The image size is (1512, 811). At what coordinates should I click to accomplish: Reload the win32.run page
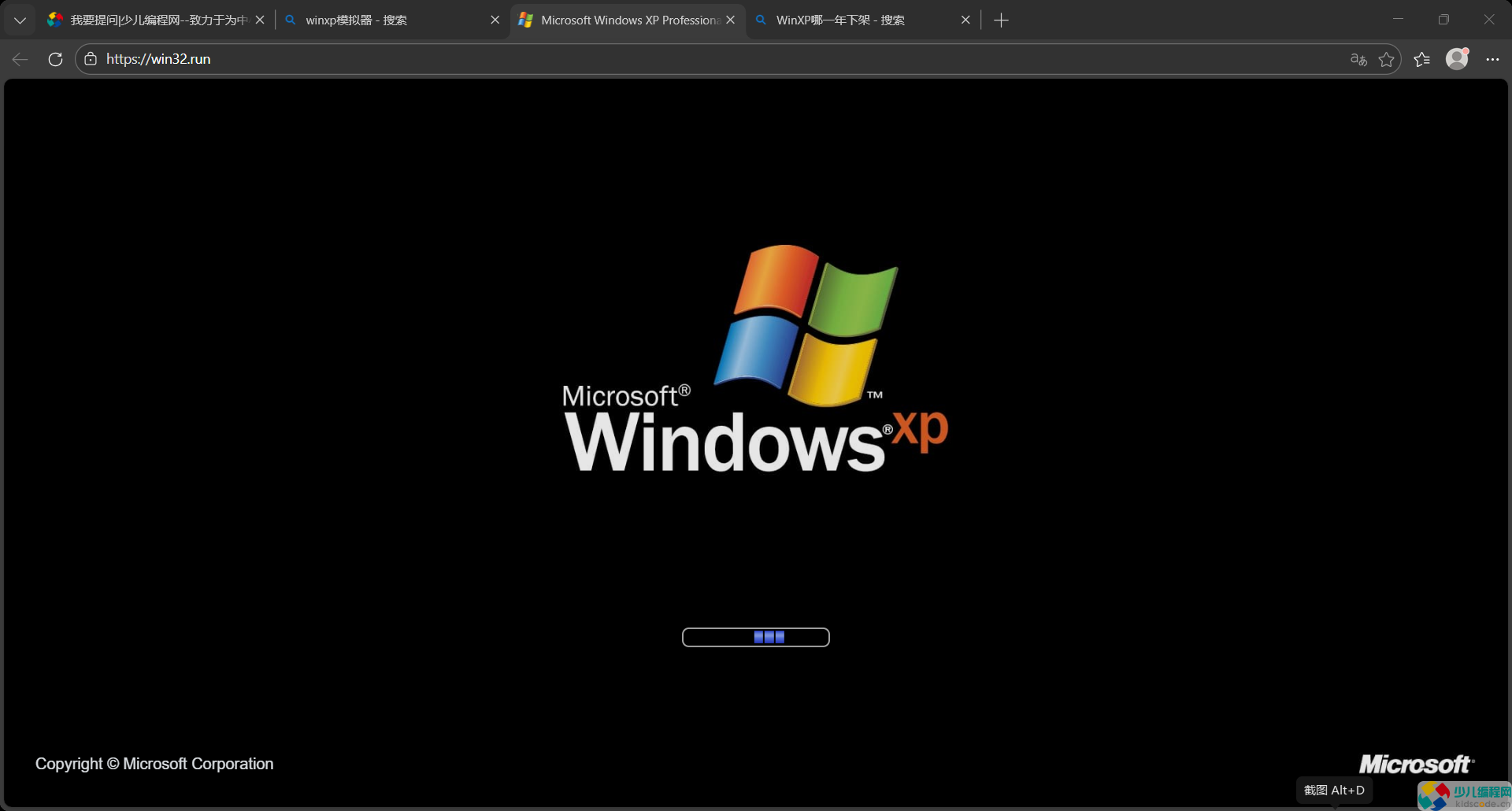[x=55, y=59]
